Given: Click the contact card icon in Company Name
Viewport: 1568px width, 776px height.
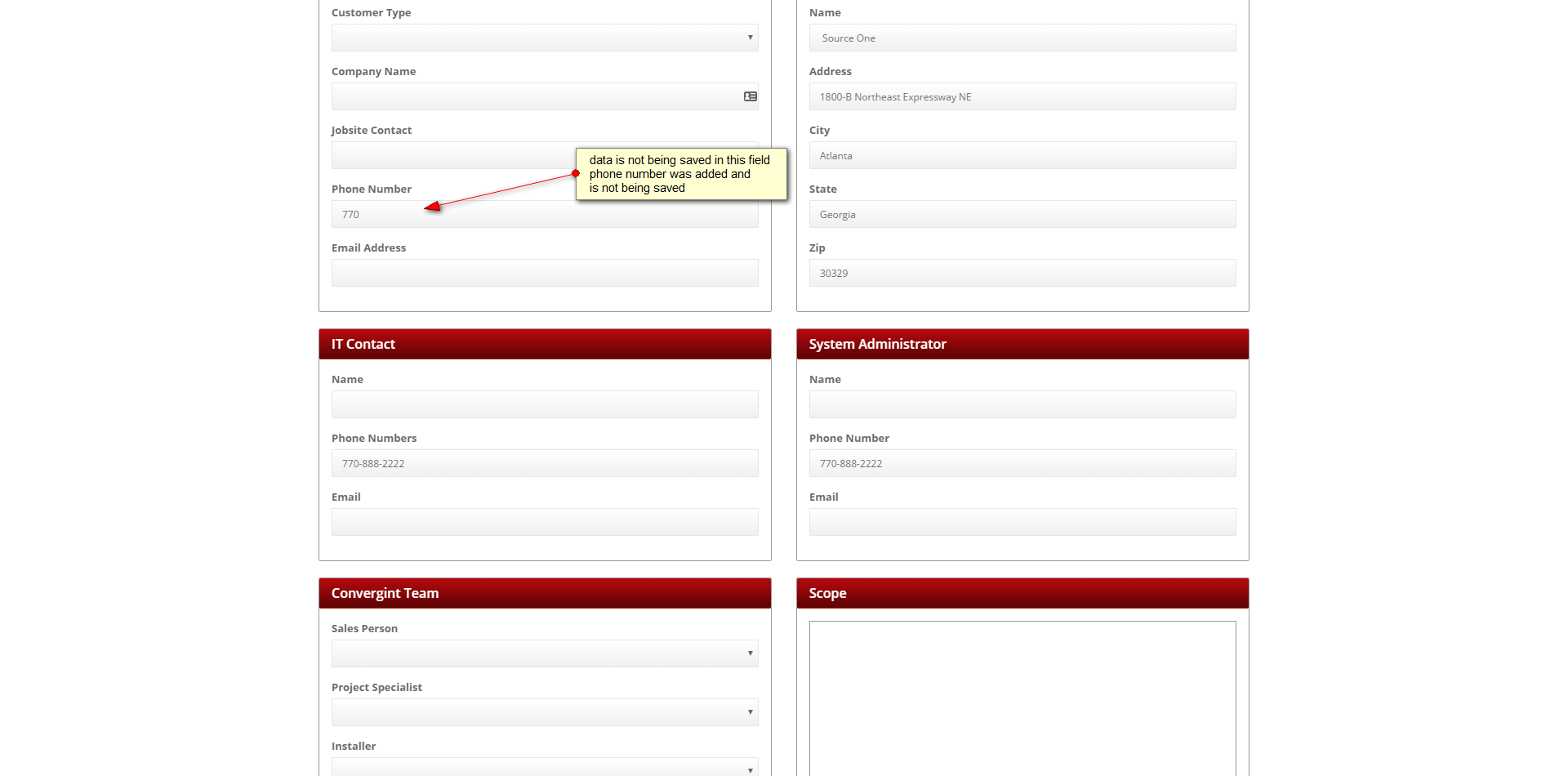Looking at the screenshot, I should [750, 96].
